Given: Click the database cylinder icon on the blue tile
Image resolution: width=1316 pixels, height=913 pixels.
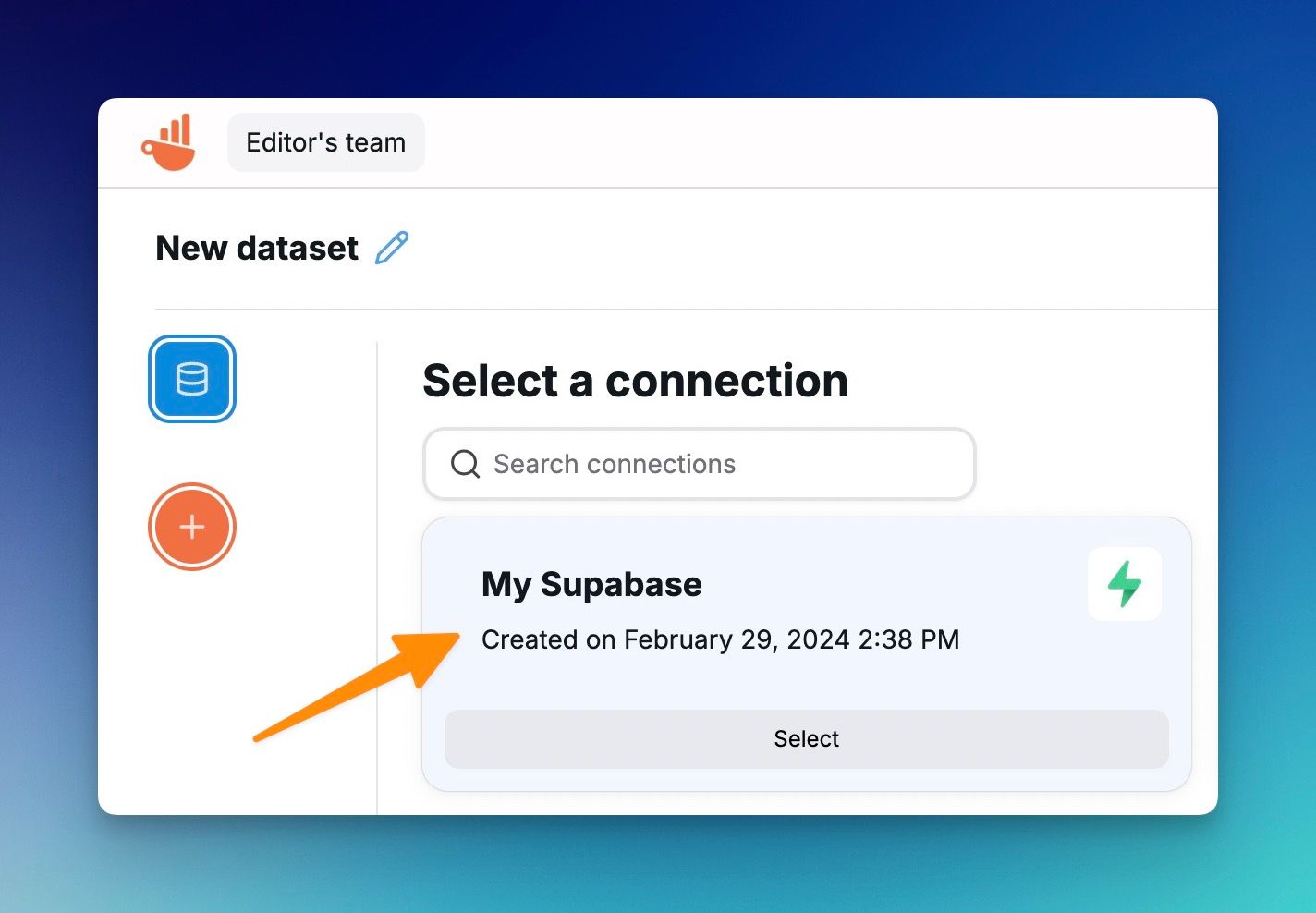Looking at the screenshot, I should (192, 379).
